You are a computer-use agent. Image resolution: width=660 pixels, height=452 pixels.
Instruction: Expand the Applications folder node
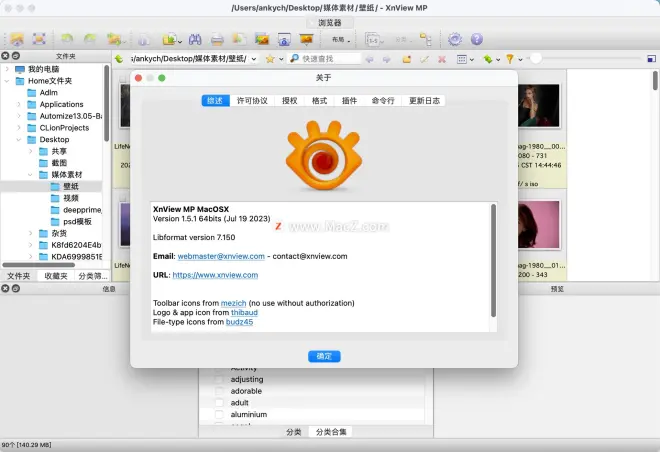[19, 104]
